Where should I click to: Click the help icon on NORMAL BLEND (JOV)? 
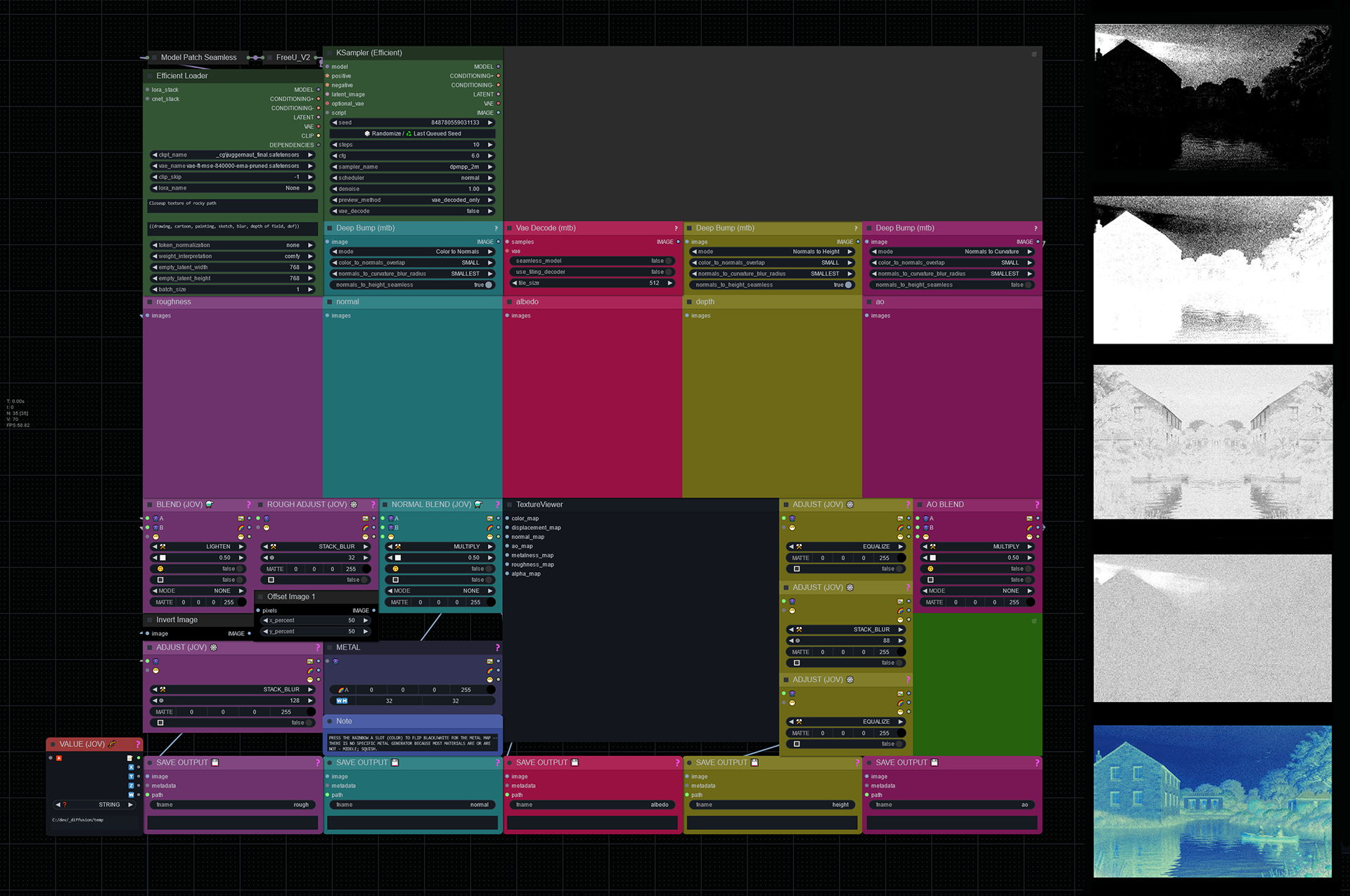(x=498, y=505)
